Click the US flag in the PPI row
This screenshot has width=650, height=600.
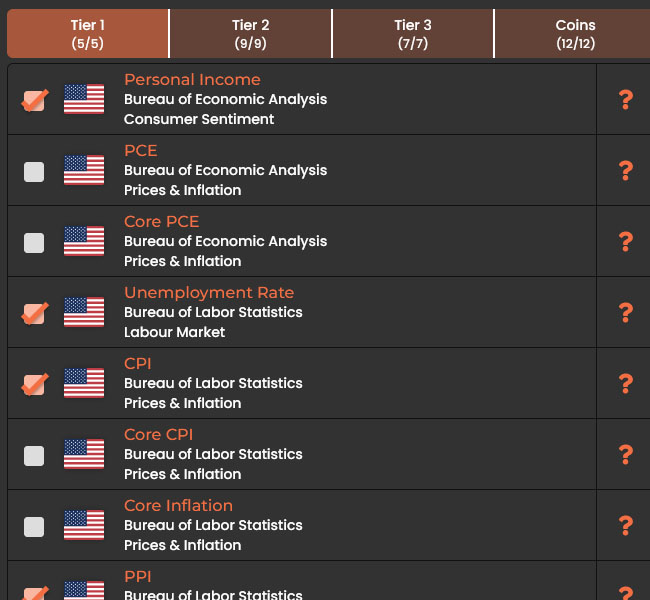[x=84, y=590]
